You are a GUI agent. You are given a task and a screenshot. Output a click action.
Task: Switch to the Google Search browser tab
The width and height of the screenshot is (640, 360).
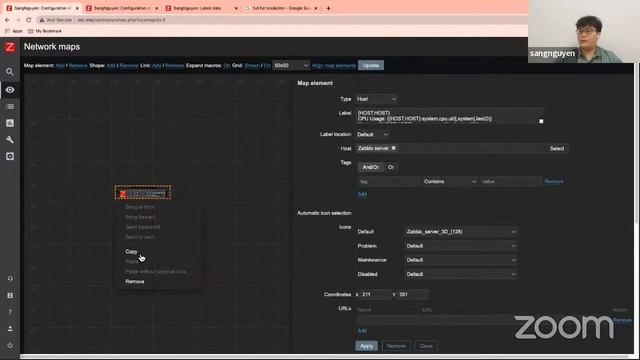(x=280, y=8)
